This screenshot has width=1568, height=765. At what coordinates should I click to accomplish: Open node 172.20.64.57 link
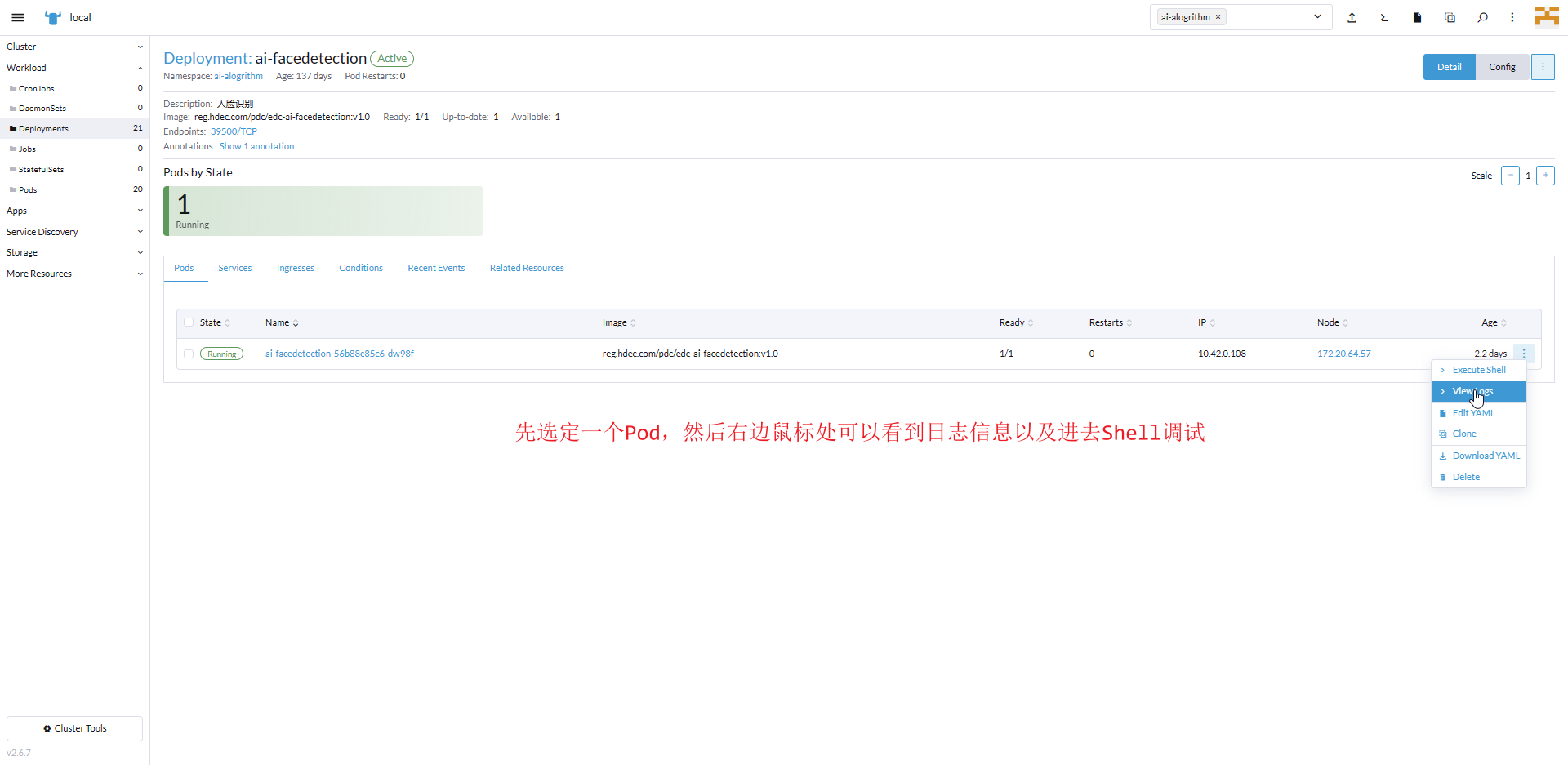coord(1344,354)
